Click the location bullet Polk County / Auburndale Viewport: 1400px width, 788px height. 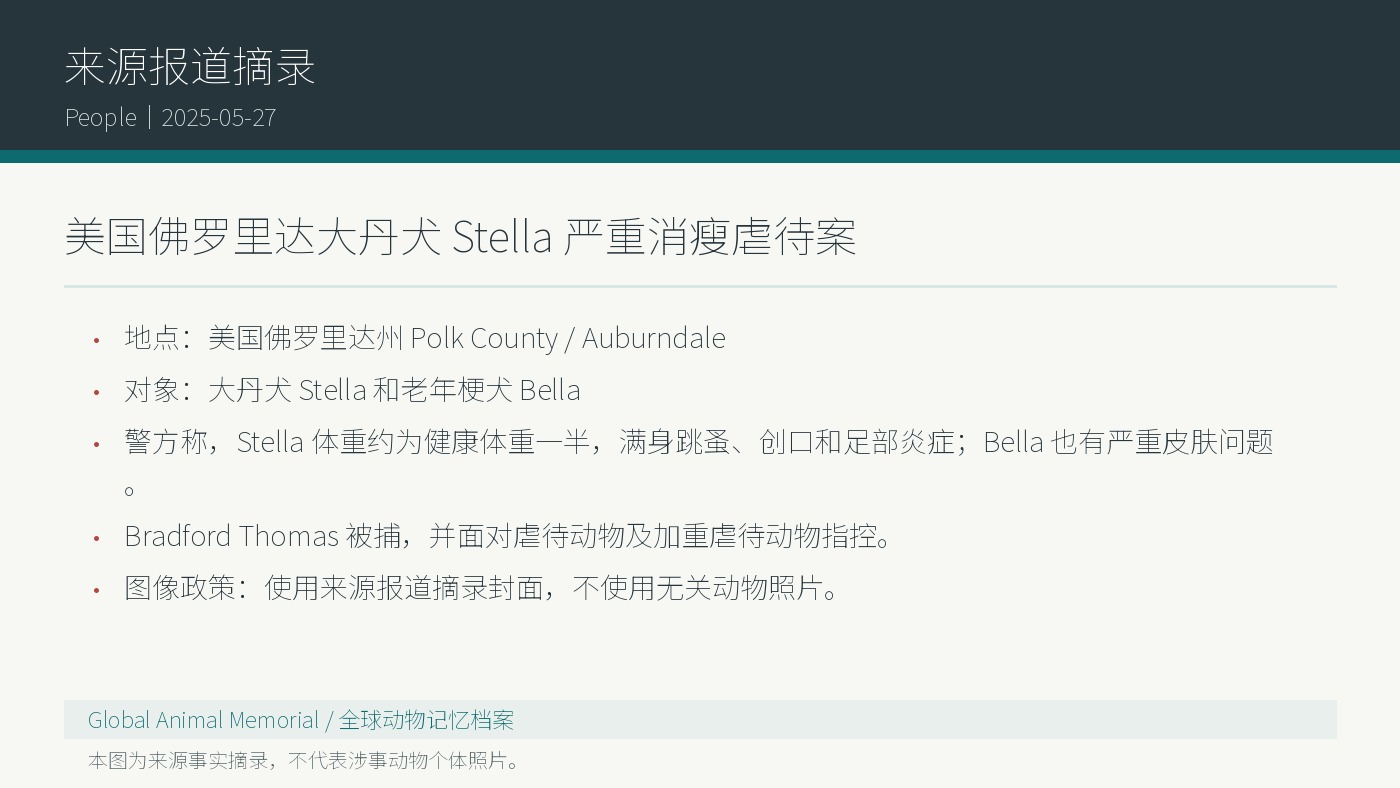point(425,338)
